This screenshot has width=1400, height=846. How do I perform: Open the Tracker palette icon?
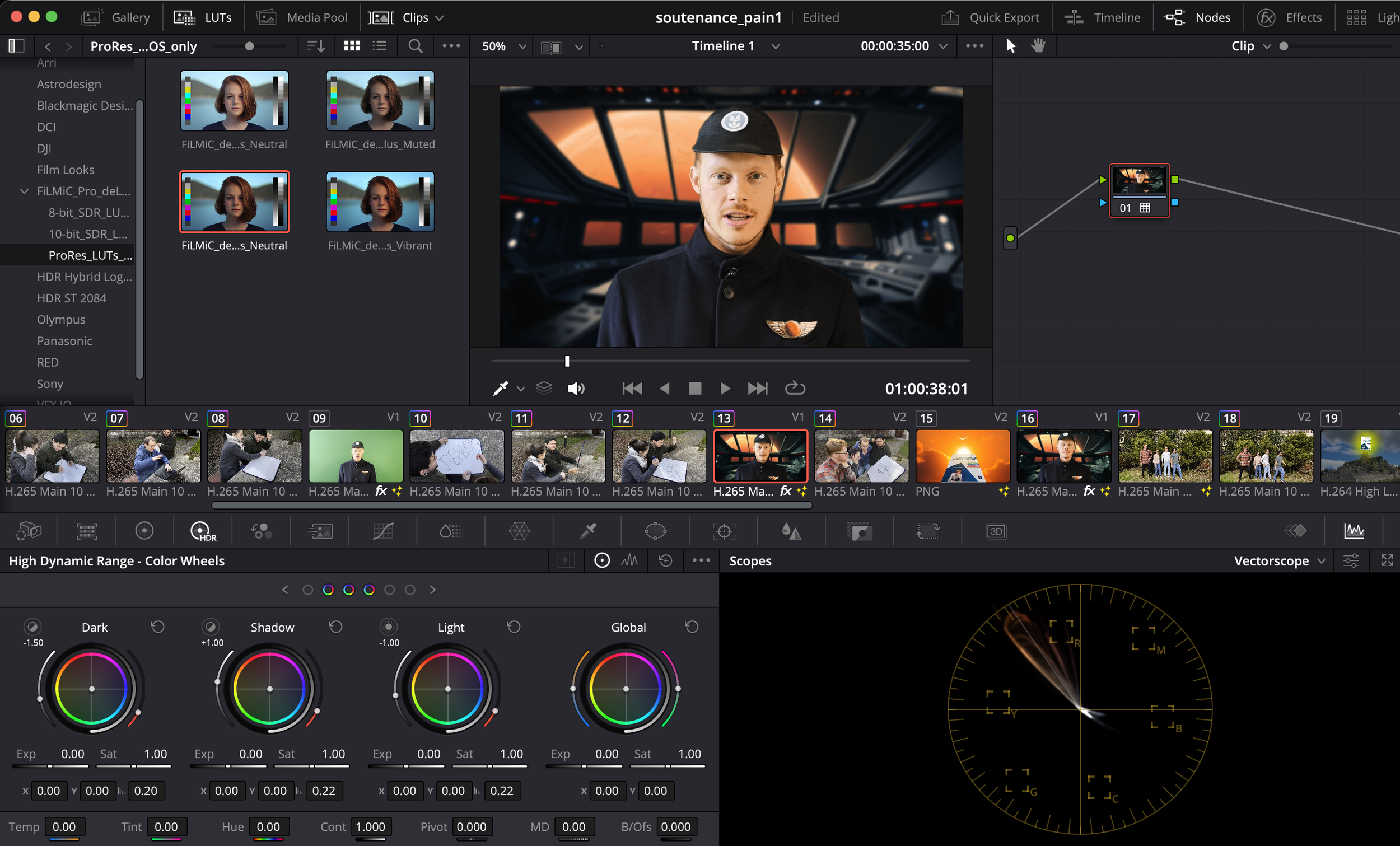(x=724, y=531)
